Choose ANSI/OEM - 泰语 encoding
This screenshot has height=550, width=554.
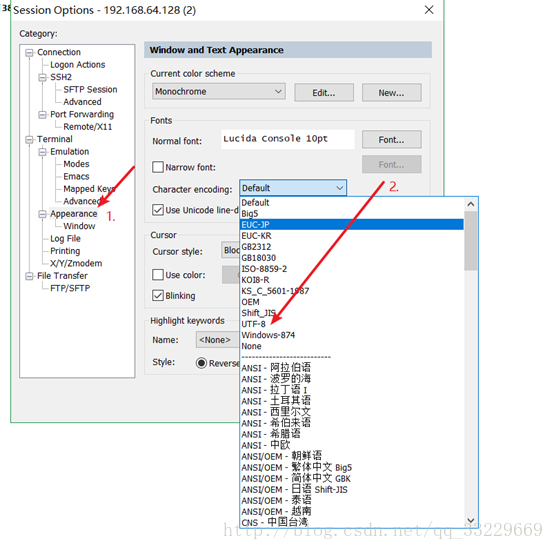click(352, 501)
